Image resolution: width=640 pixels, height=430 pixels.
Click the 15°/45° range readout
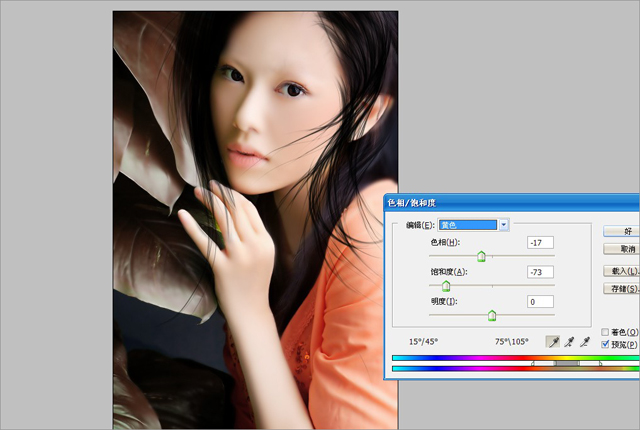point(423,342)
